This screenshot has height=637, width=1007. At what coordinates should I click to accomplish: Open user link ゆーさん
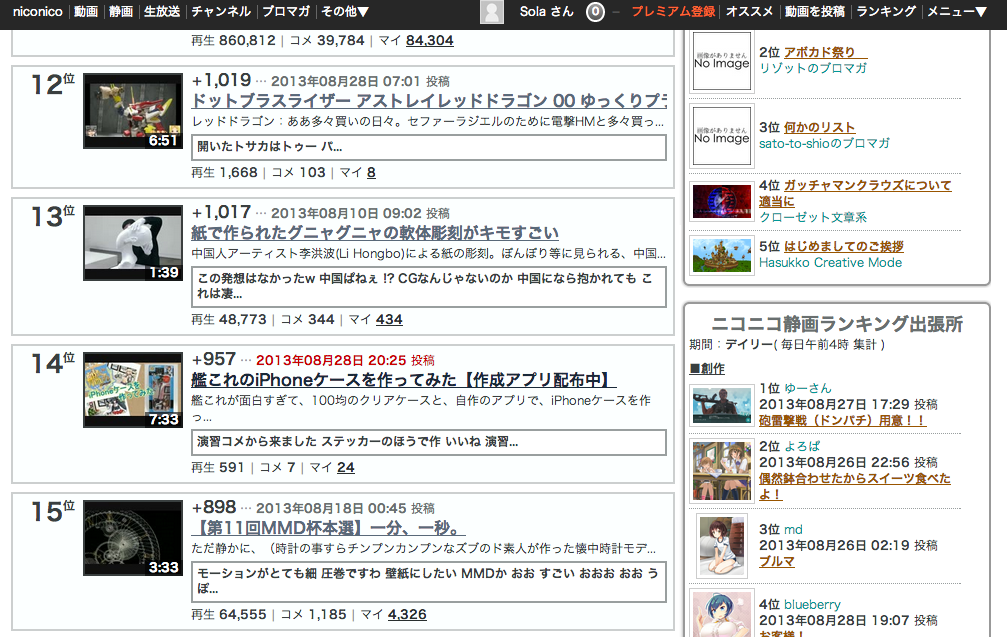pyautogui.click(x=807, y=388)
